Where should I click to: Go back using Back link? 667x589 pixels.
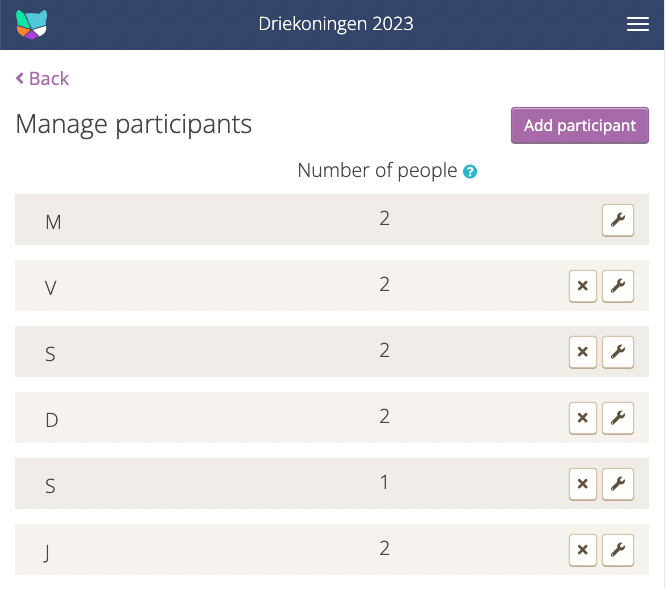click(42, 79)
